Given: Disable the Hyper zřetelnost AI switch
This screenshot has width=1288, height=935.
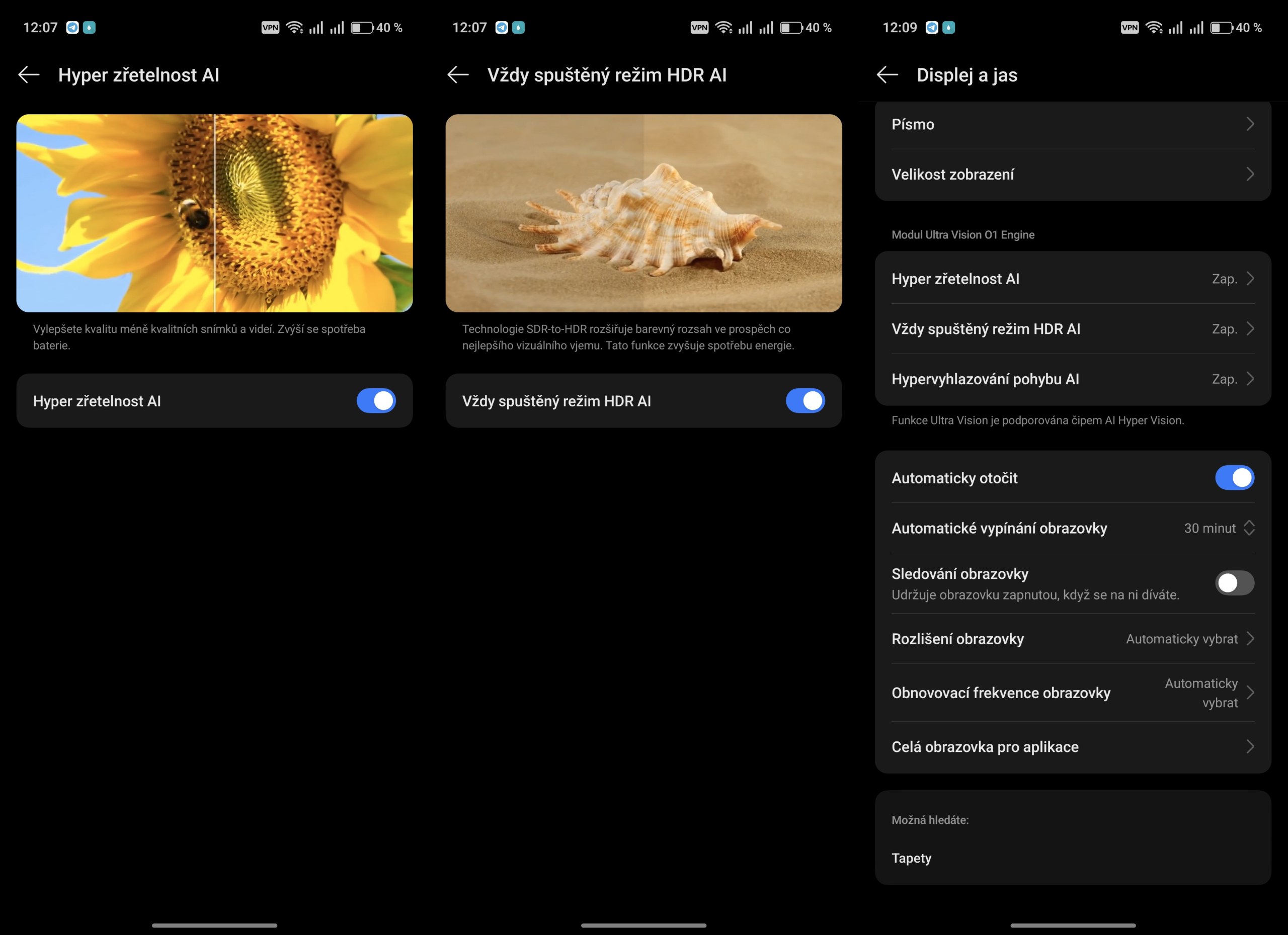Looking at the screenshot, I should click(x=376, y=401).
